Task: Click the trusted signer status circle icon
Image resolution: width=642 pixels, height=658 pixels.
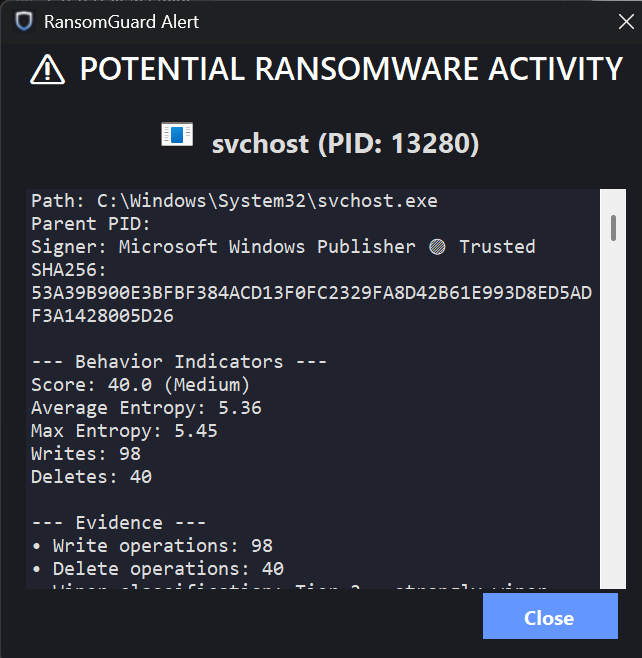Action: [437, 247]
